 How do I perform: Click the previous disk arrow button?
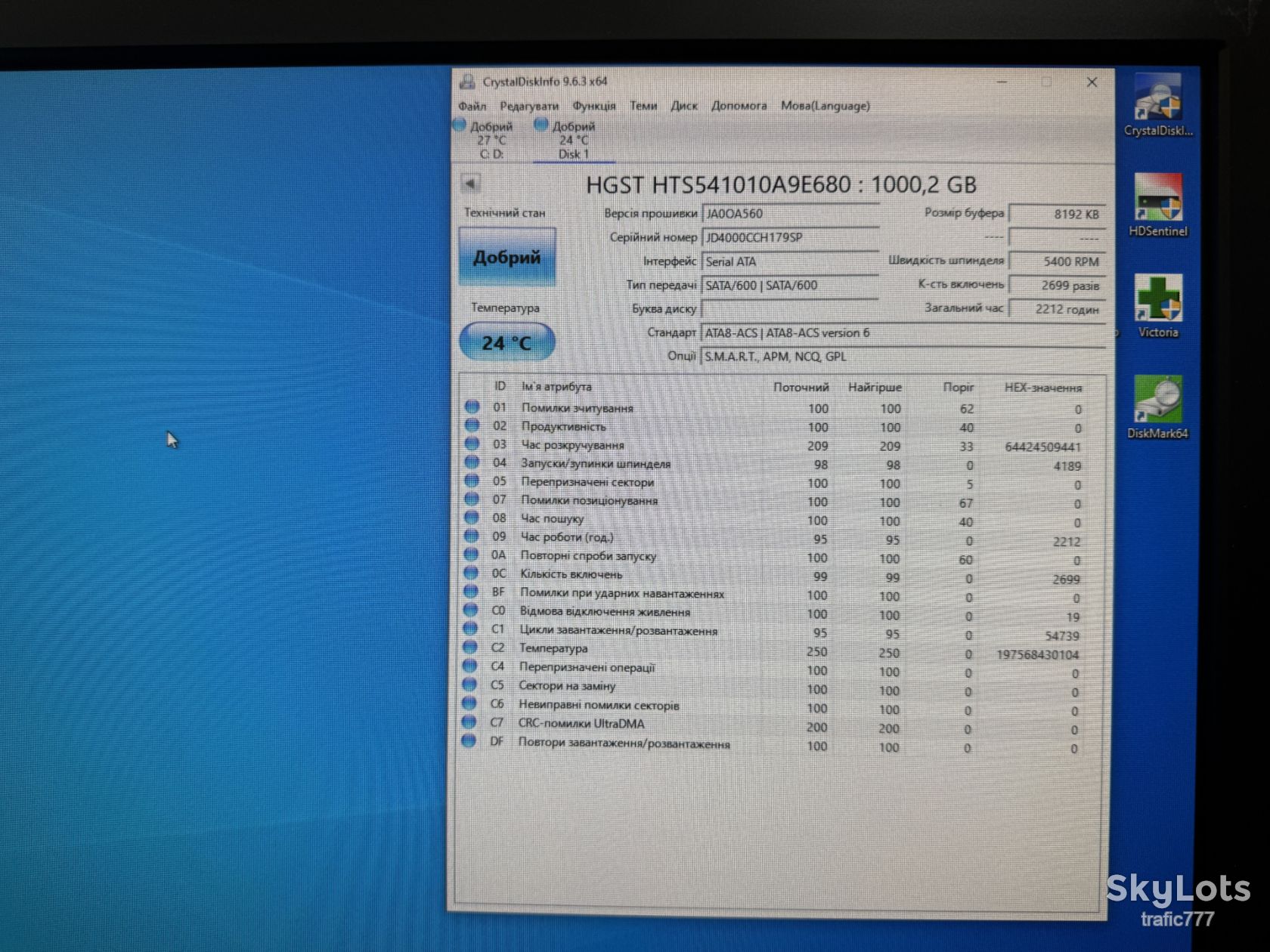470,184
